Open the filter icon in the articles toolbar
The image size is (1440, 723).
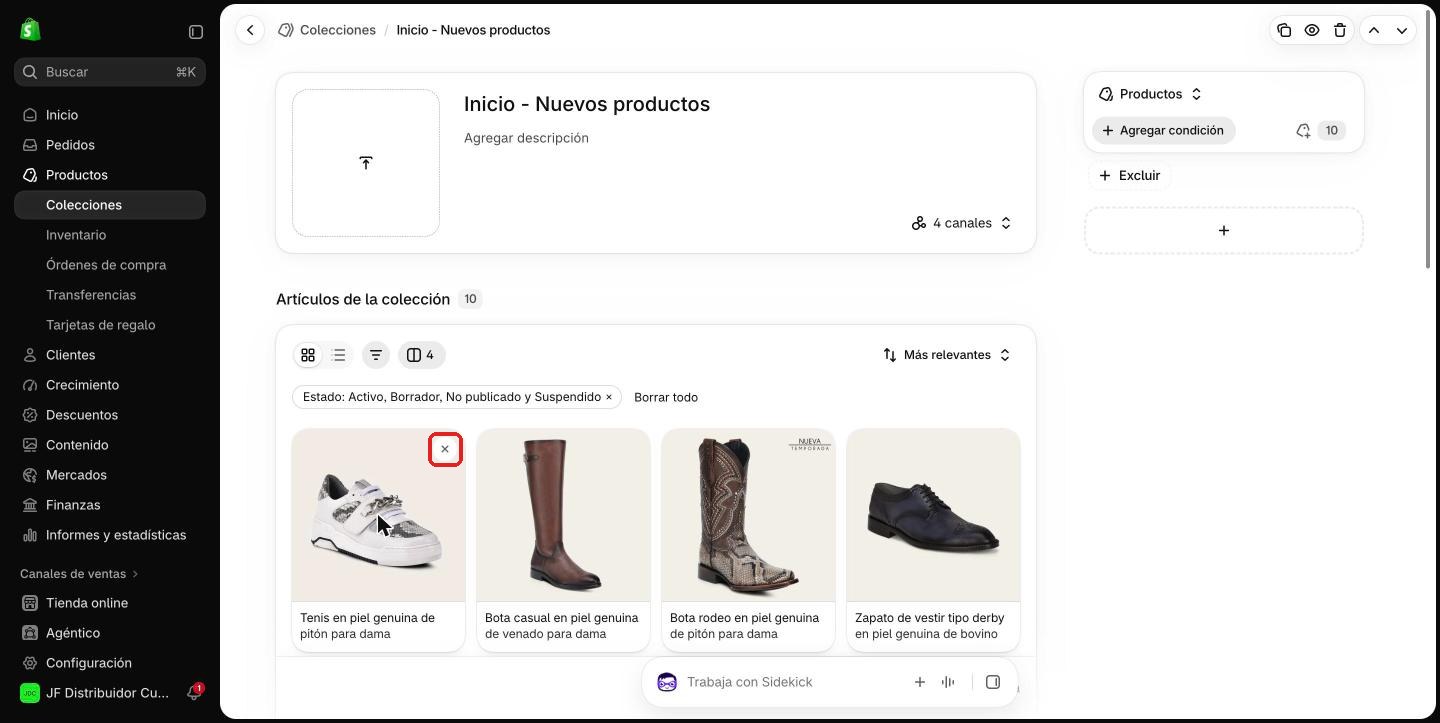(x=376, y=355)
